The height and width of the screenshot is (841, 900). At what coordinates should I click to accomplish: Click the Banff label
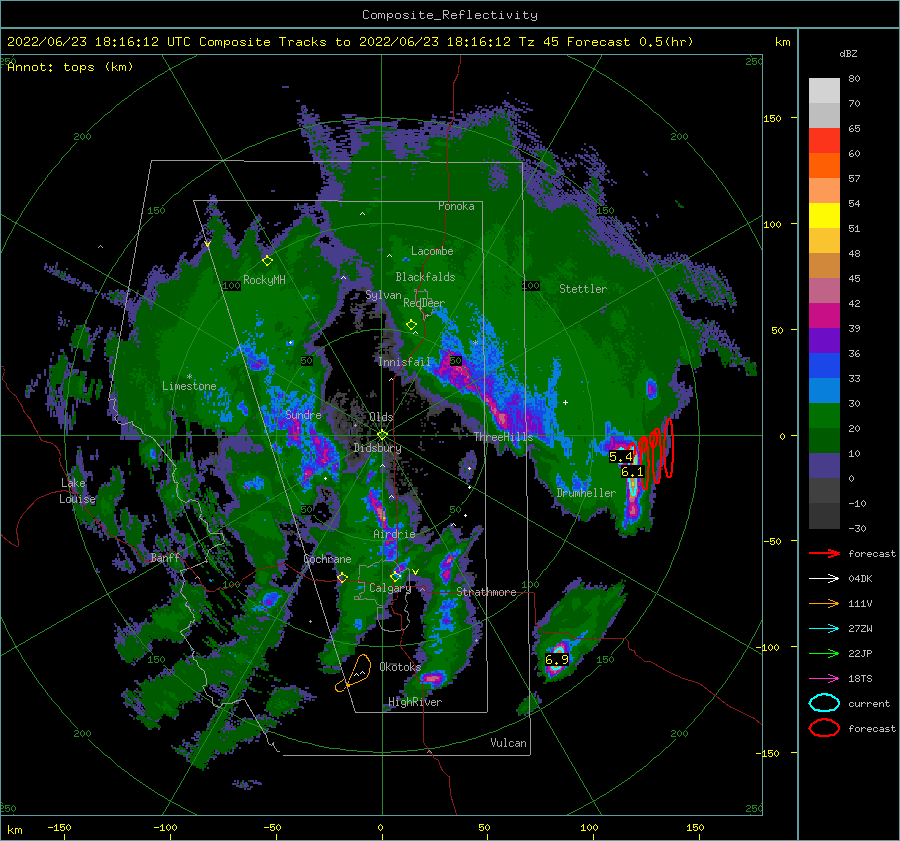[165, 557]
